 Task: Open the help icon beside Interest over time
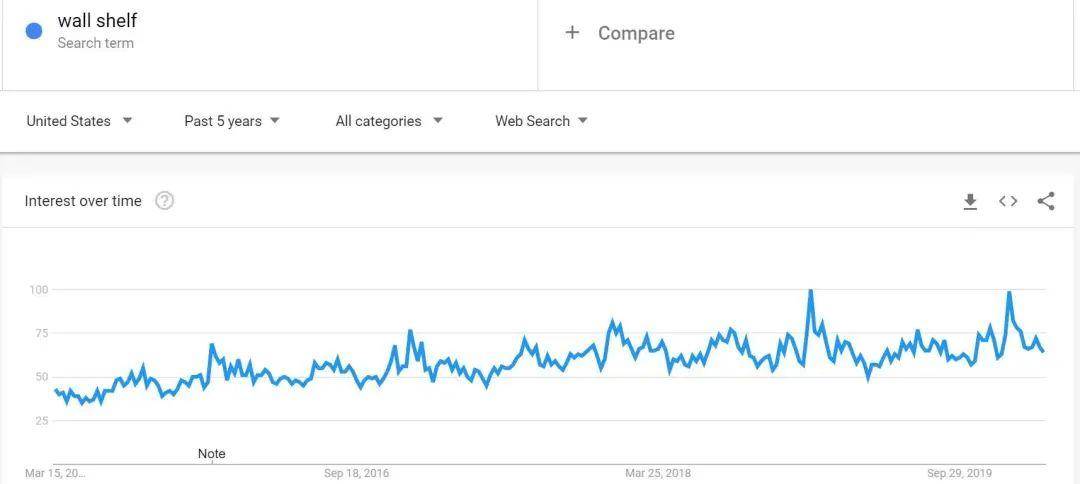(x=164, y=201)
